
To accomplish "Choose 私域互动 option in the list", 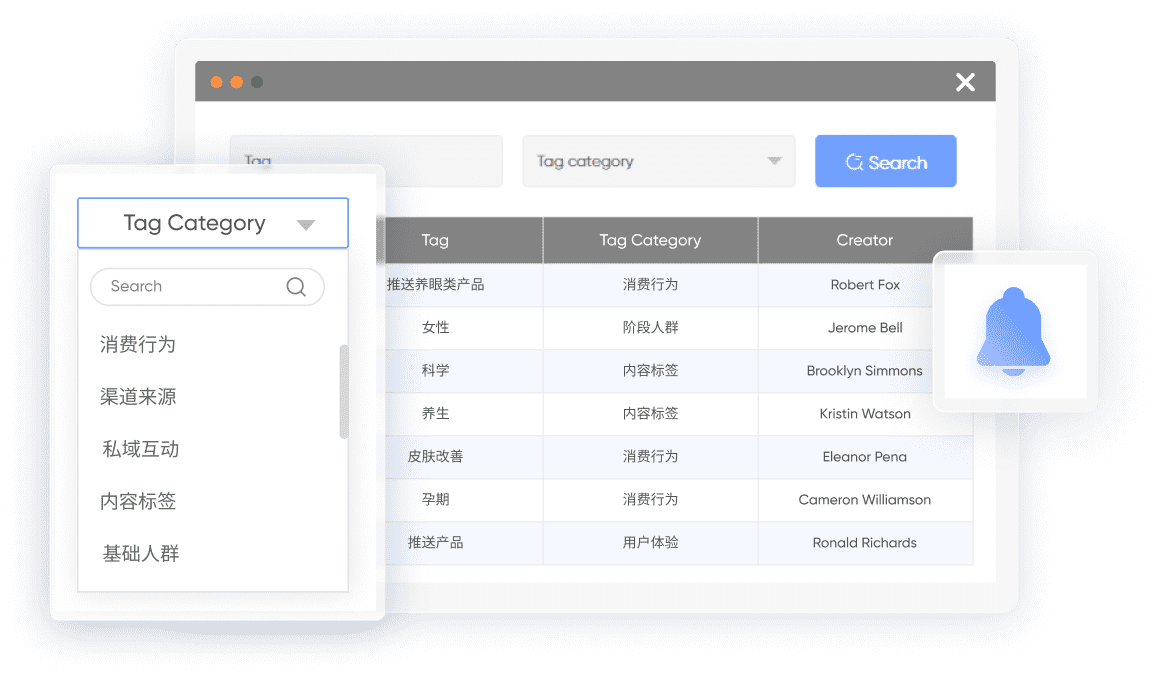I will pyautogui.click(x=140, y=449).
